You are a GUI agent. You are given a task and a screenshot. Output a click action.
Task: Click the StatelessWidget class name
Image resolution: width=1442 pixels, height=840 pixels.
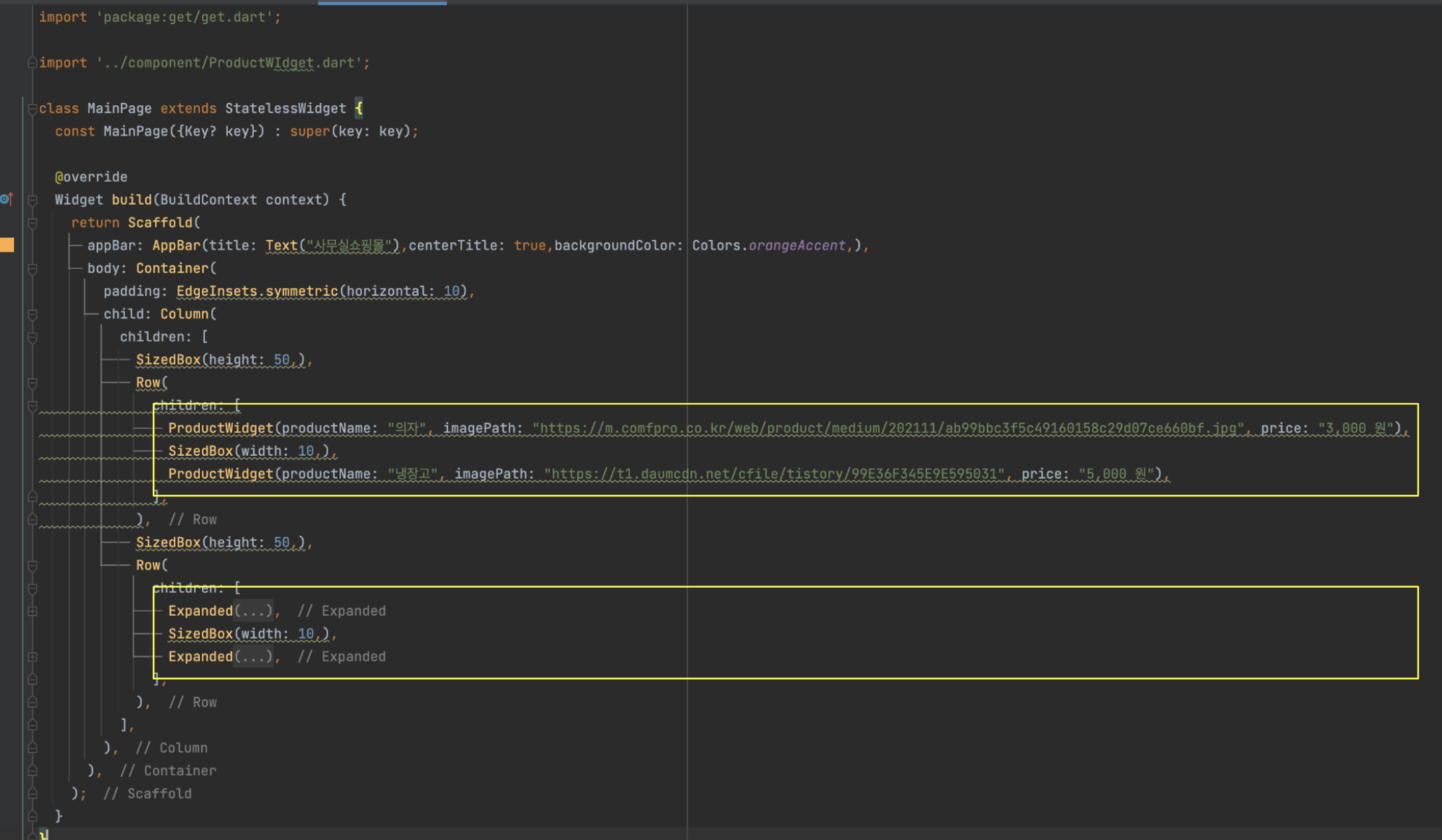coord(285,108)
